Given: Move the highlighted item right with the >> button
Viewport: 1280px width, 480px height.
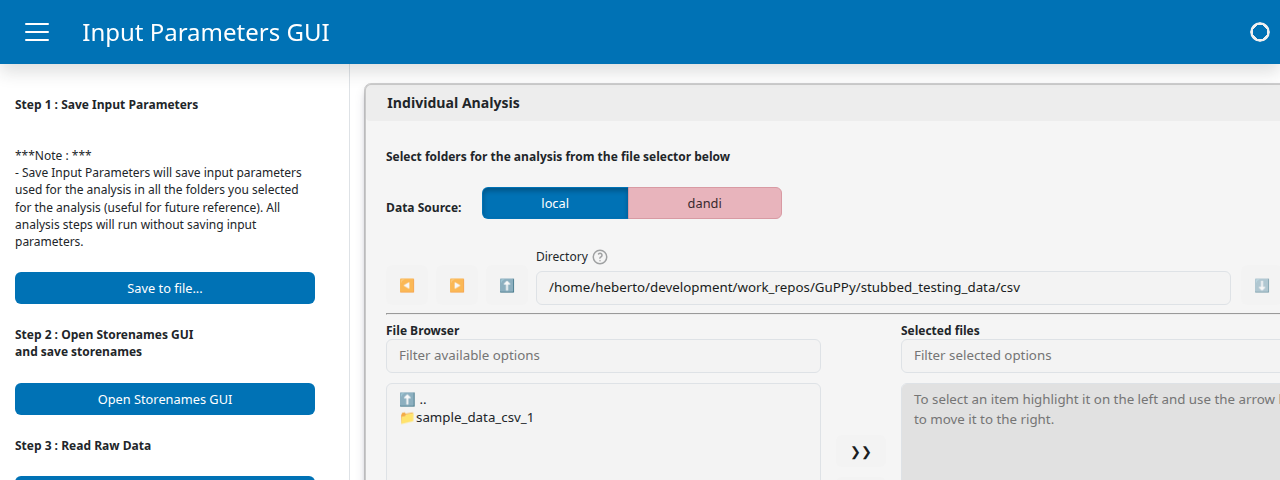Looking at the screenshot, I should (861, 452).
